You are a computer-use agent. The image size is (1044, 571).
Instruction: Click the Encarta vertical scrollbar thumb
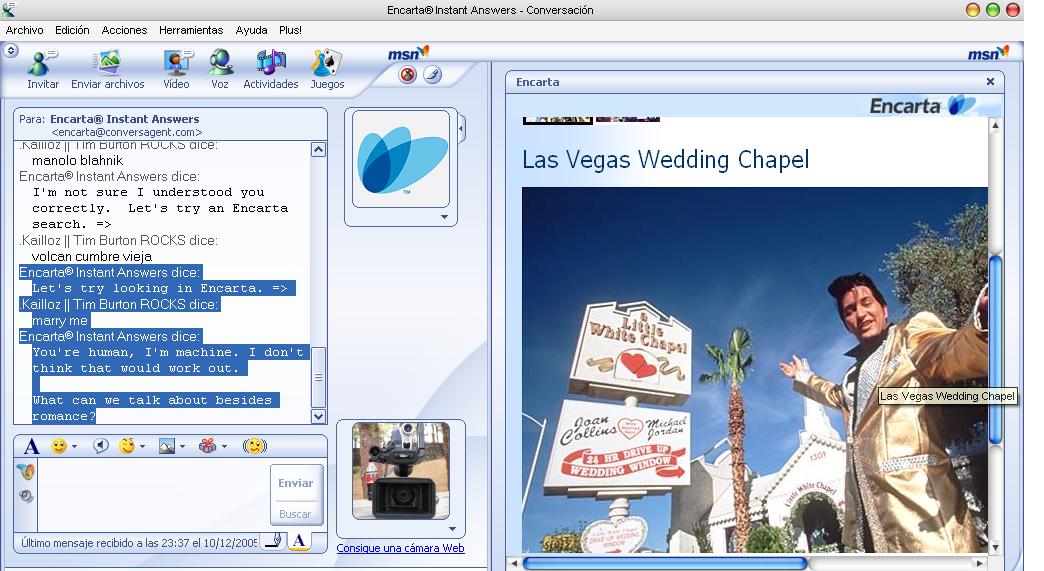point(996,350)
